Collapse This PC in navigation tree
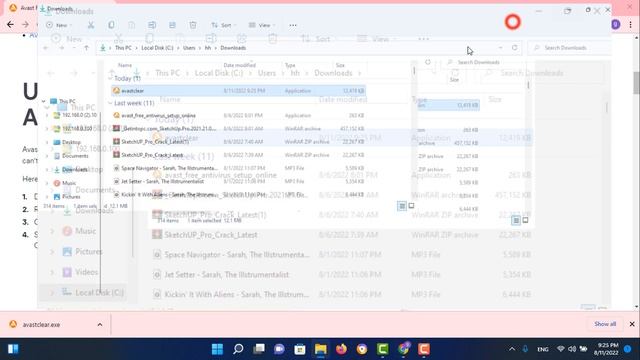The width and height of the screenshot is (640, 360). [x=44, y=101]
